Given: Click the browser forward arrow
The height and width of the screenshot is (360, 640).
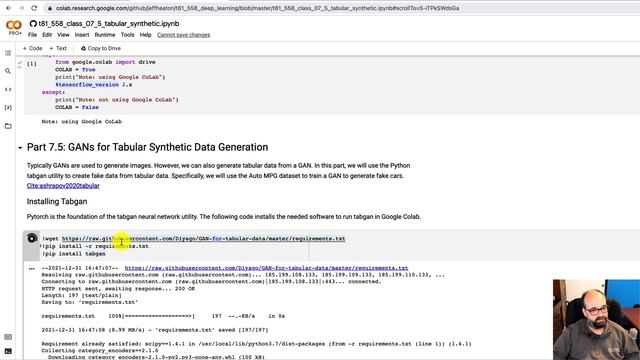Looking at the screenshot, I should pos(21,8).
